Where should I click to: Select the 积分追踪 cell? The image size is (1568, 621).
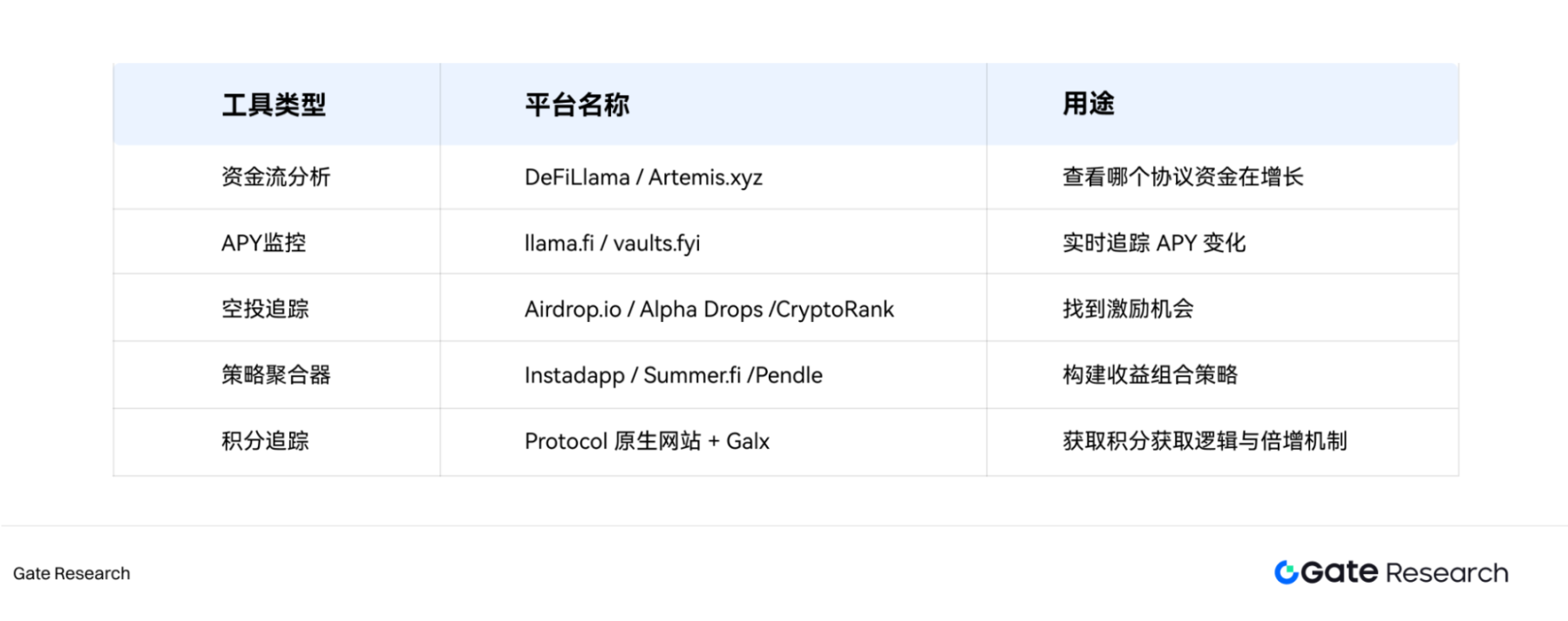265,441
